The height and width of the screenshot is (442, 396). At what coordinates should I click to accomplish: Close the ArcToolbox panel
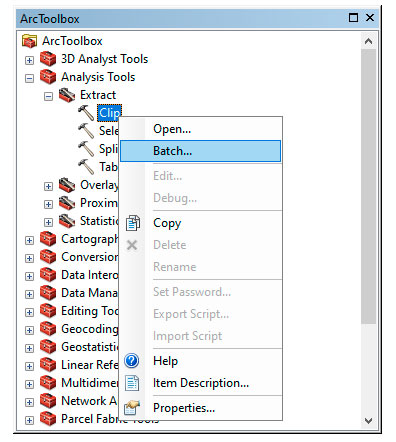point(370,17)
